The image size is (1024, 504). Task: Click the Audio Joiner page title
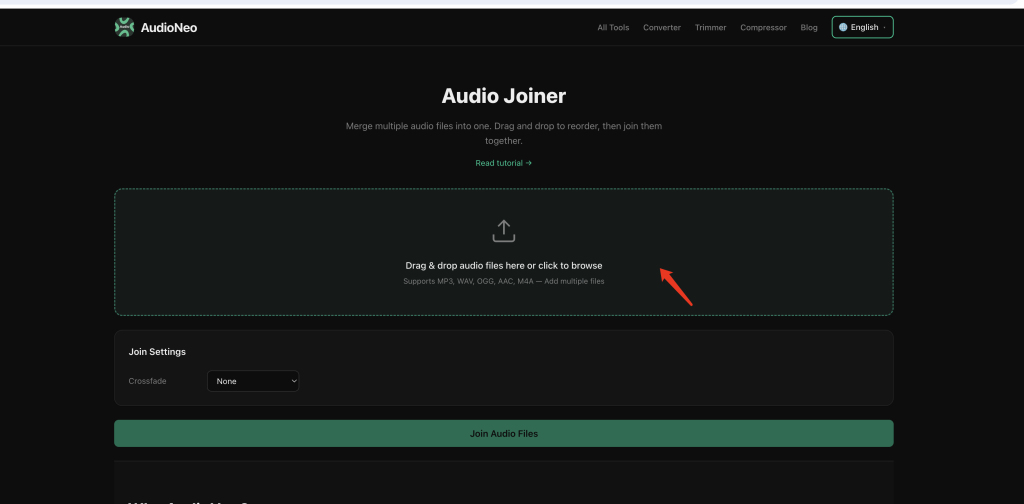[504, 96]
